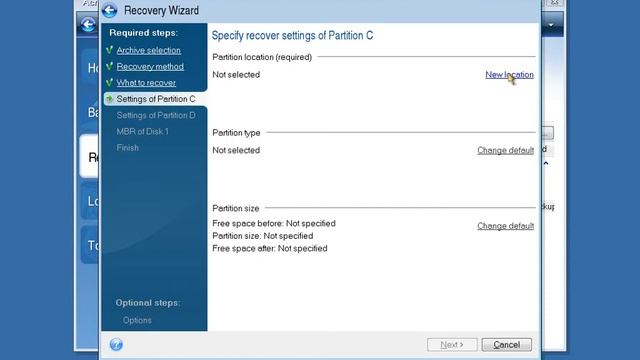The height and width of the screenshot is (360, 640).
Task: Click the 'Specify recover settings of Partition C' heading
Action: click(x=292, y=36)
